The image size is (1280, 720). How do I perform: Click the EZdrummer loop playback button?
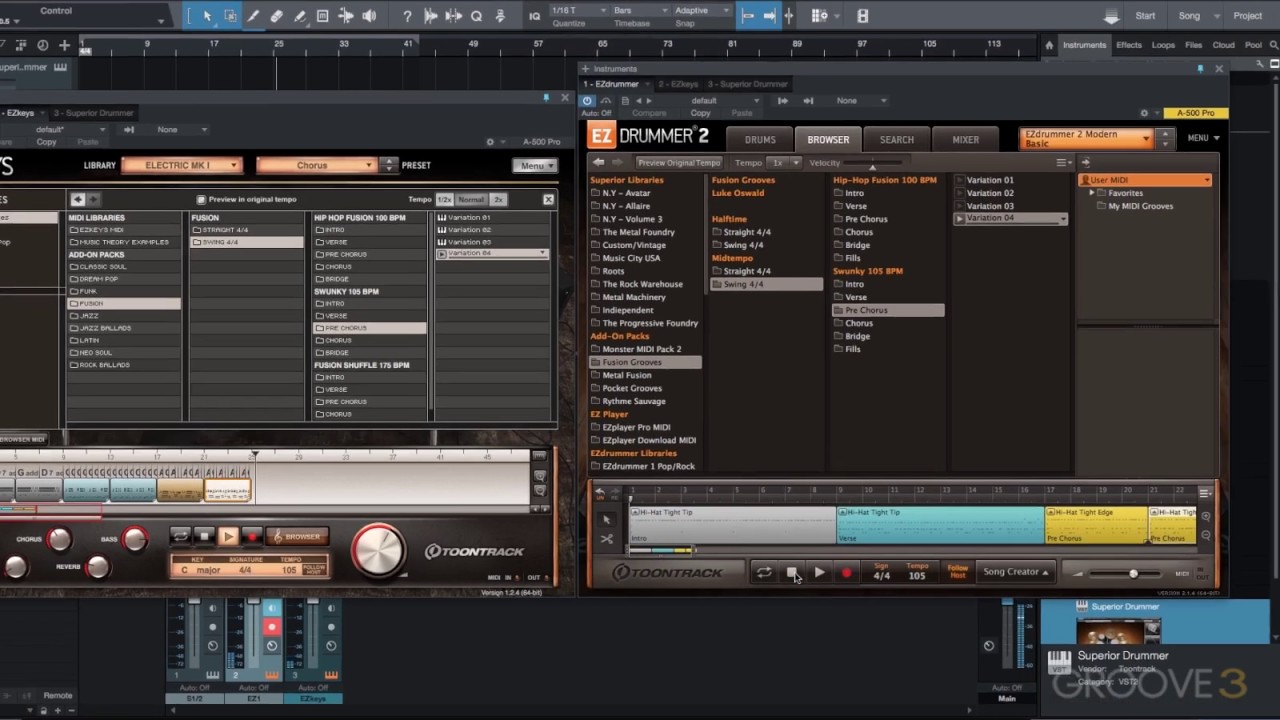tap(764, 572)
